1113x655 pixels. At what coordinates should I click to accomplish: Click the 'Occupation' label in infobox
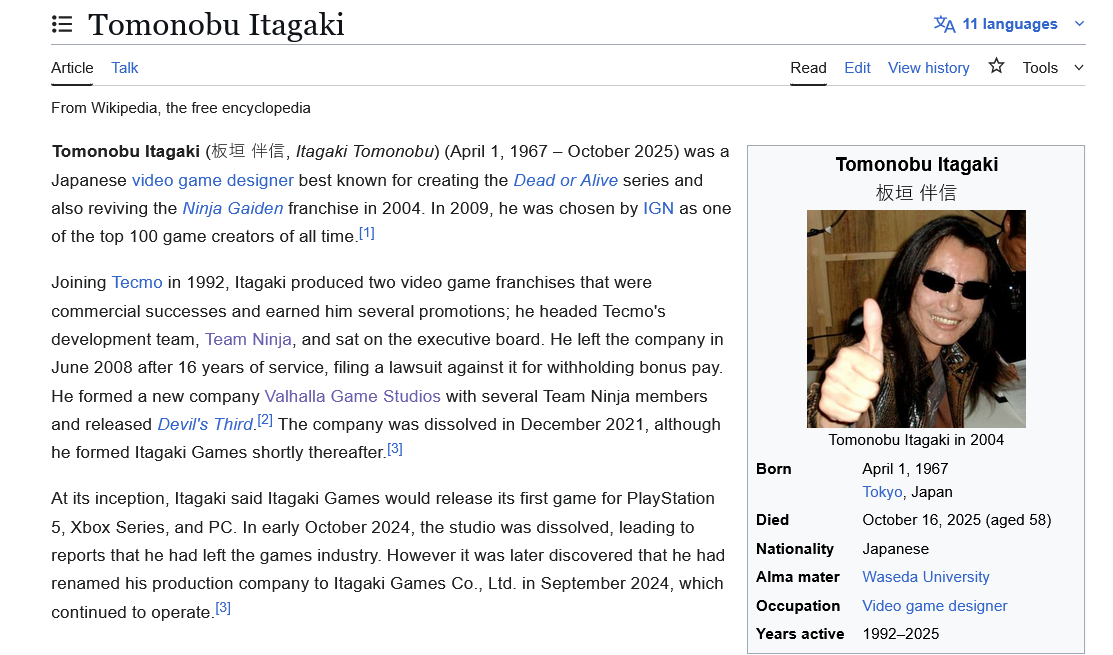pyautogui.click(x=798, y=606)
